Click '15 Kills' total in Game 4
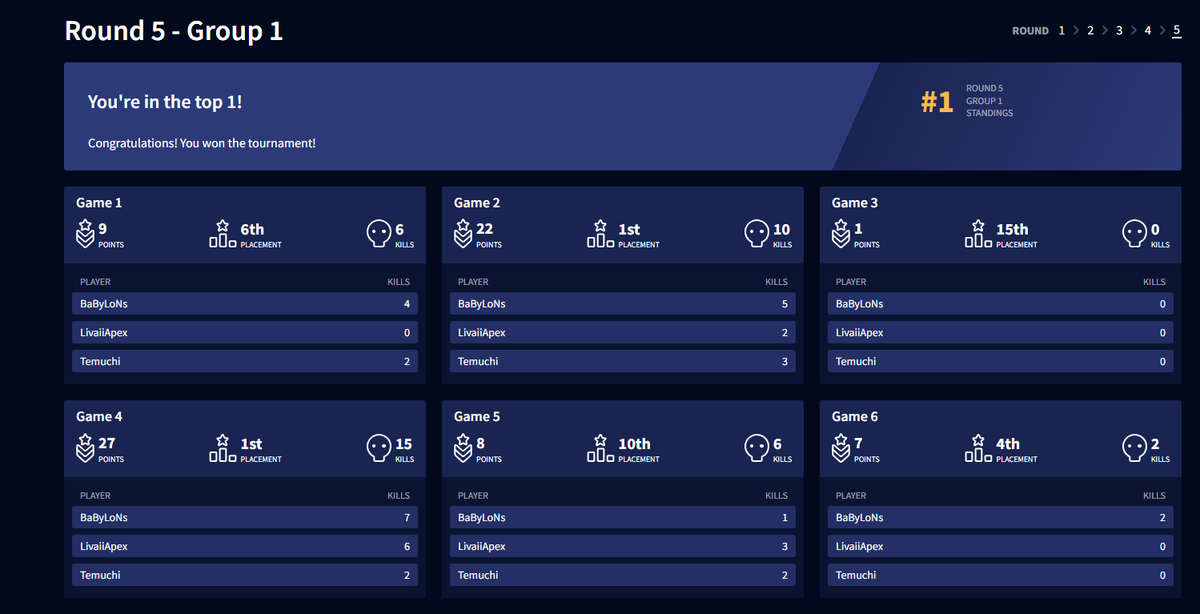This screenshot has width=1200, height=614. [404, 449]
